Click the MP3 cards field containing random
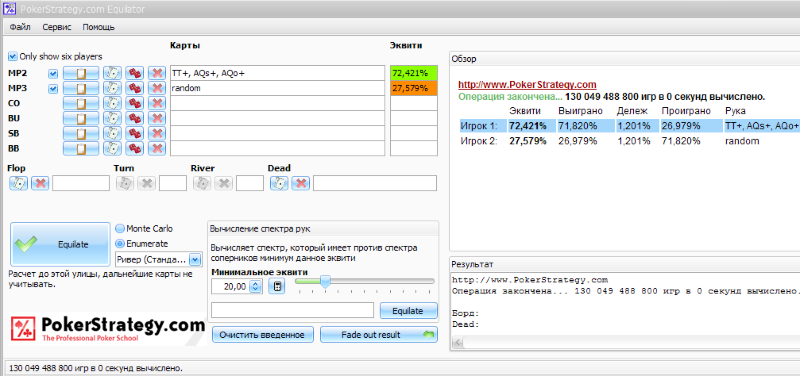 (x=278, y=88)
